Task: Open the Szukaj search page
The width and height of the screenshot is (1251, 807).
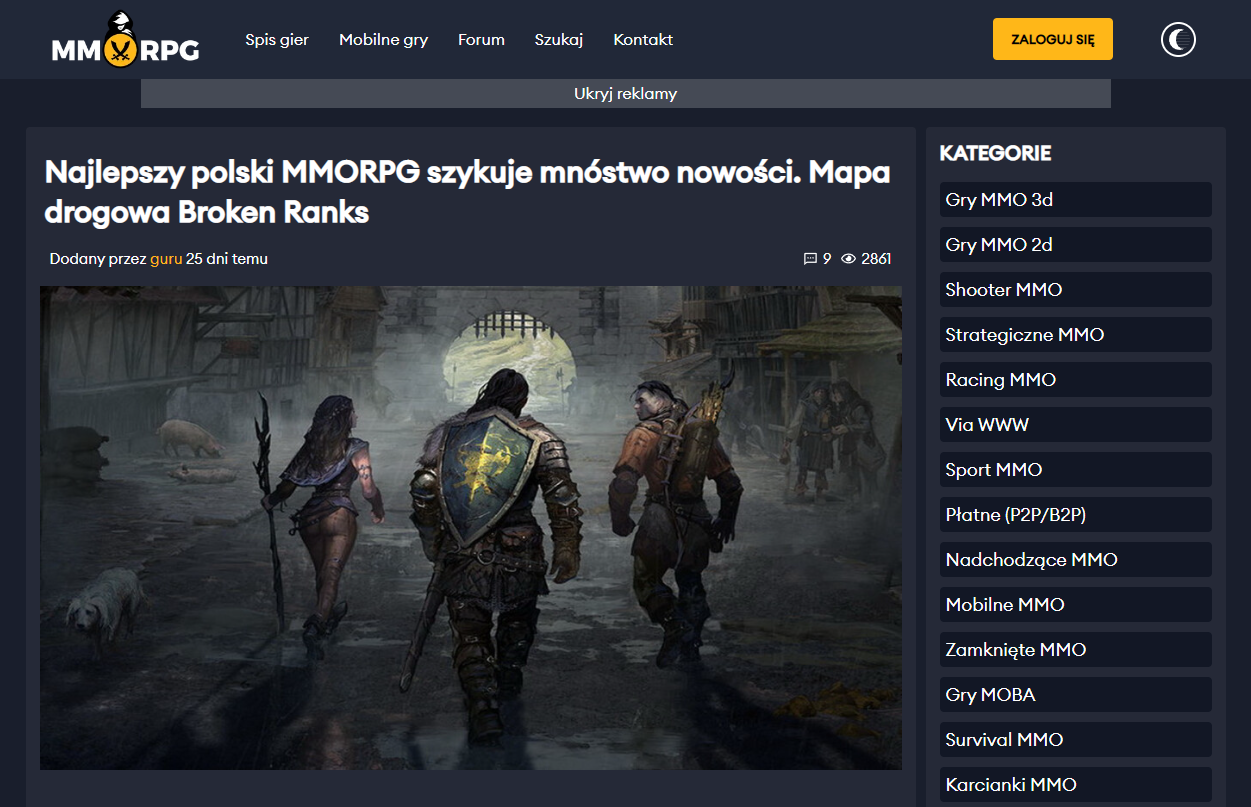Action: tap(559, 40)
